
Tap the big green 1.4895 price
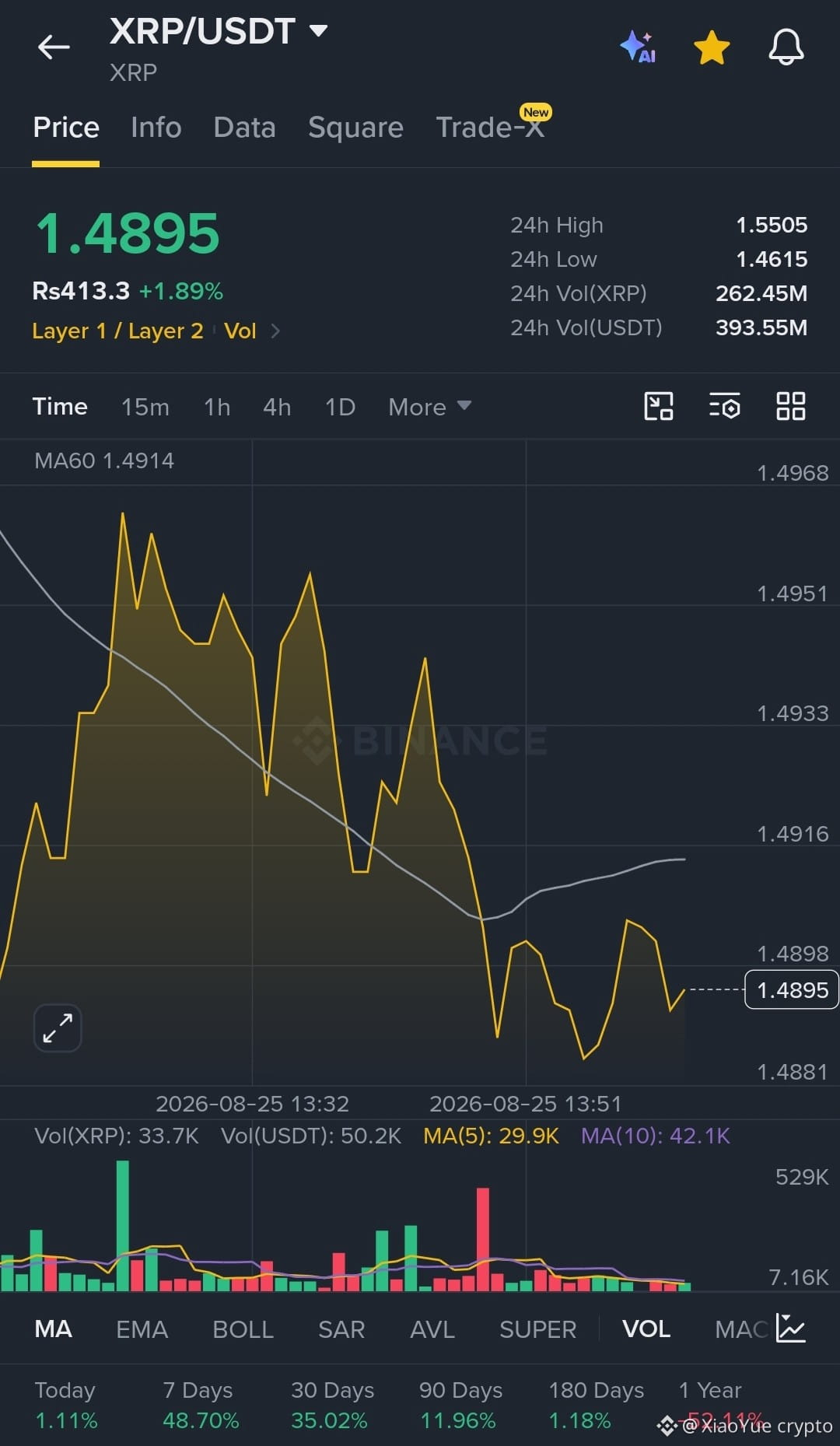click(x=128, y=233)
